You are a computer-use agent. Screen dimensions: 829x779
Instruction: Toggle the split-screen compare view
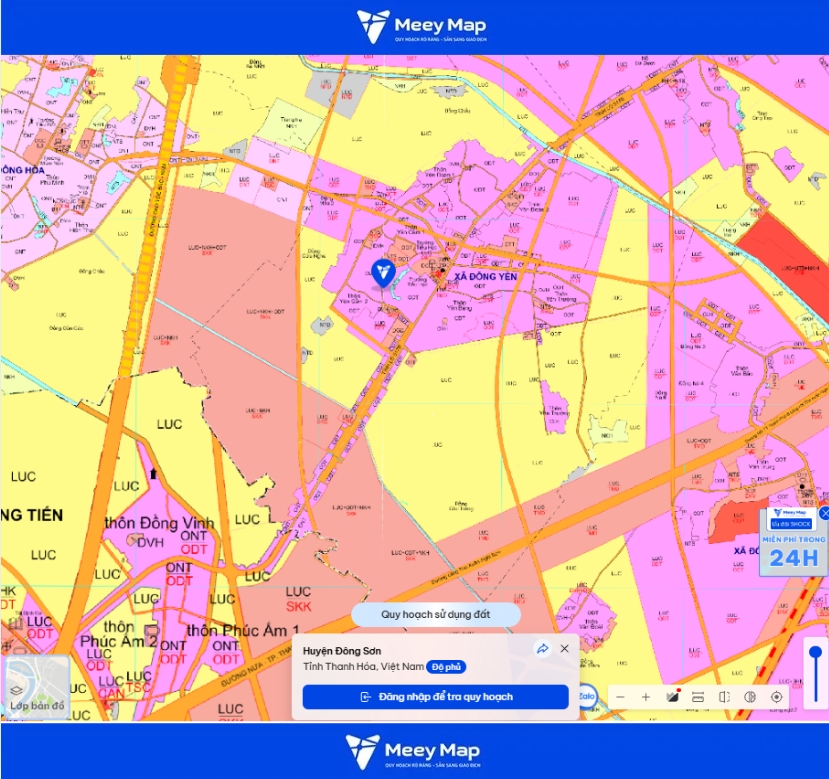tap(724, 697)
